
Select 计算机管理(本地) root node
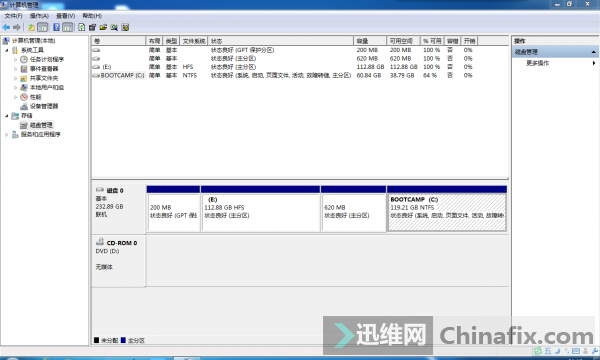(x=33, y=41)
